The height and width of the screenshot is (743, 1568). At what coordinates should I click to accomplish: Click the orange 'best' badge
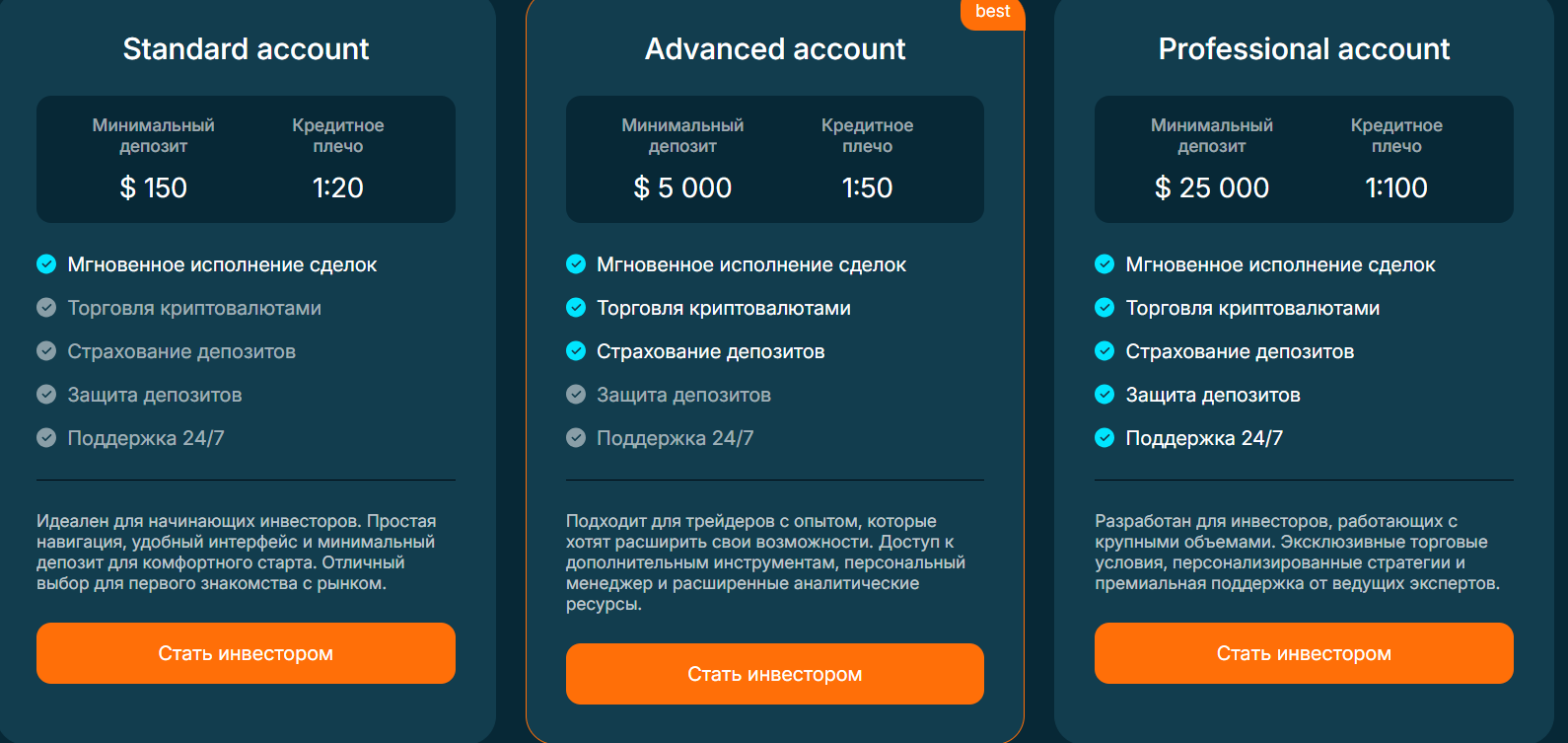tap(992, 12)
